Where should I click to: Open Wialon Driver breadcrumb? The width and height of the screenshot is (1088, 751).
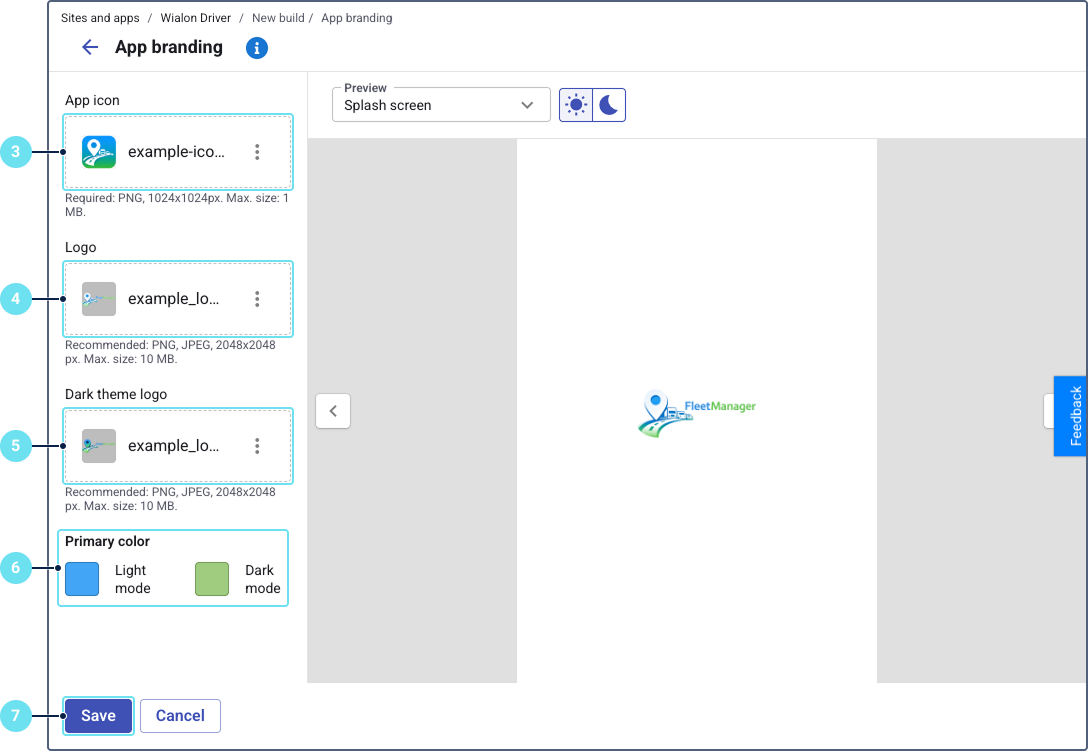point(196,18)
